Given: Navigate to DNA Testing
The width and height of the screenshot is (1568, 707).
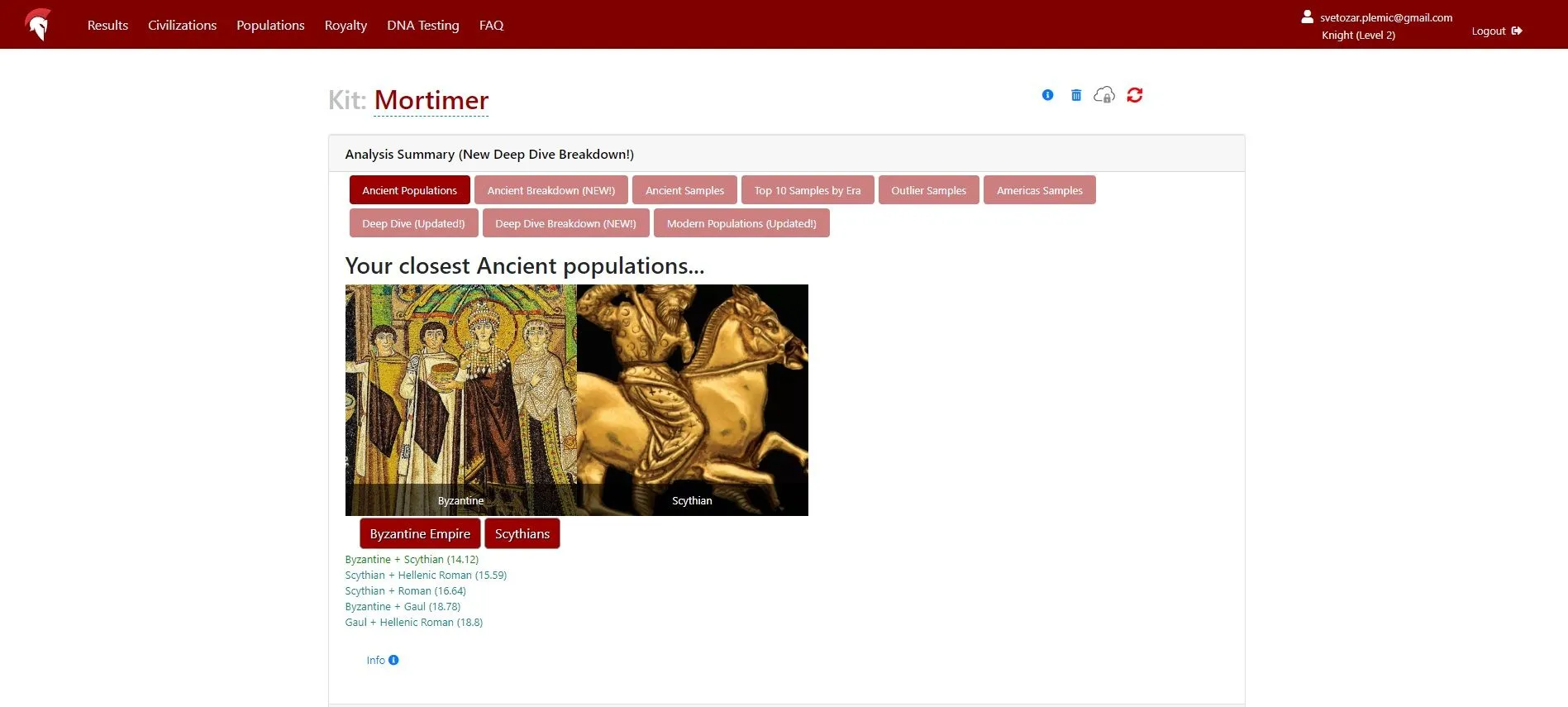Looking at the screenshot, I should [x=423, y=25].
